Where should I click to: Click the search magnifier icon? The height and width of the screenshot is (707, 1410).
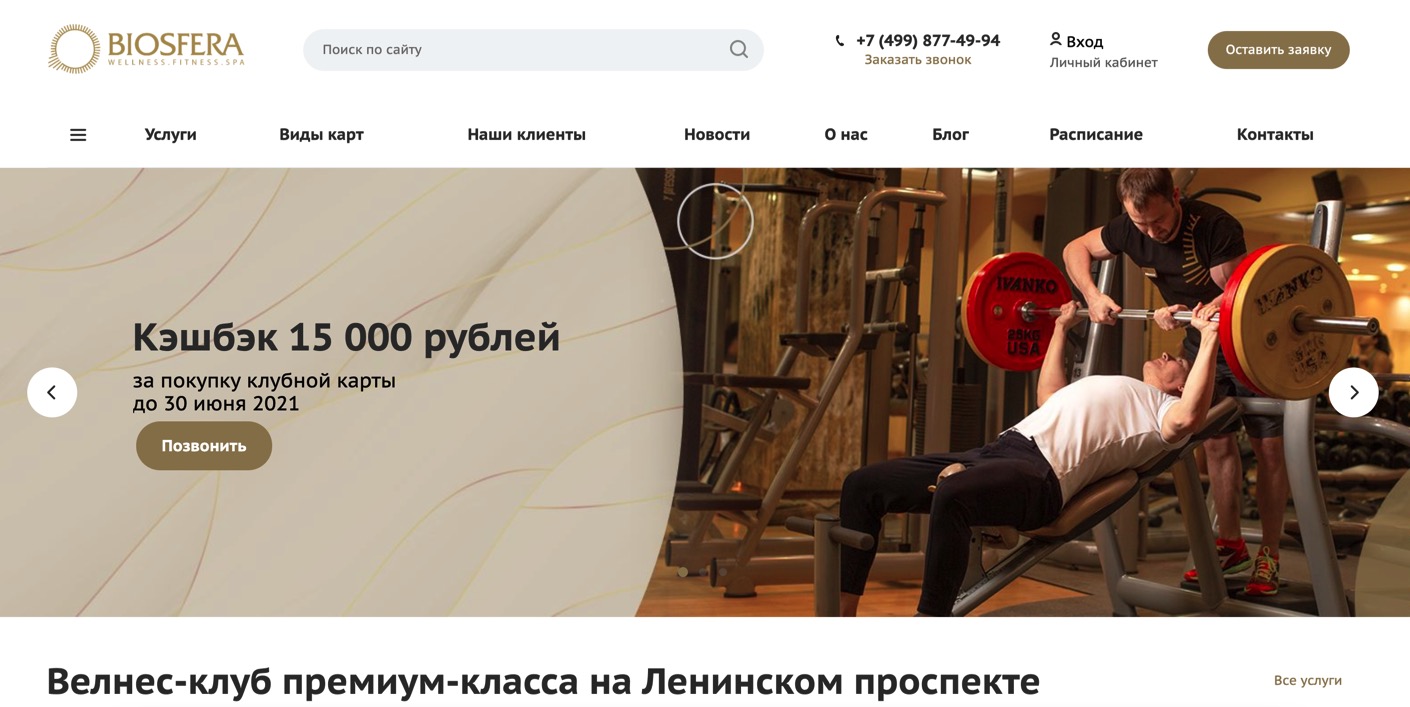(x=739, y=49)
